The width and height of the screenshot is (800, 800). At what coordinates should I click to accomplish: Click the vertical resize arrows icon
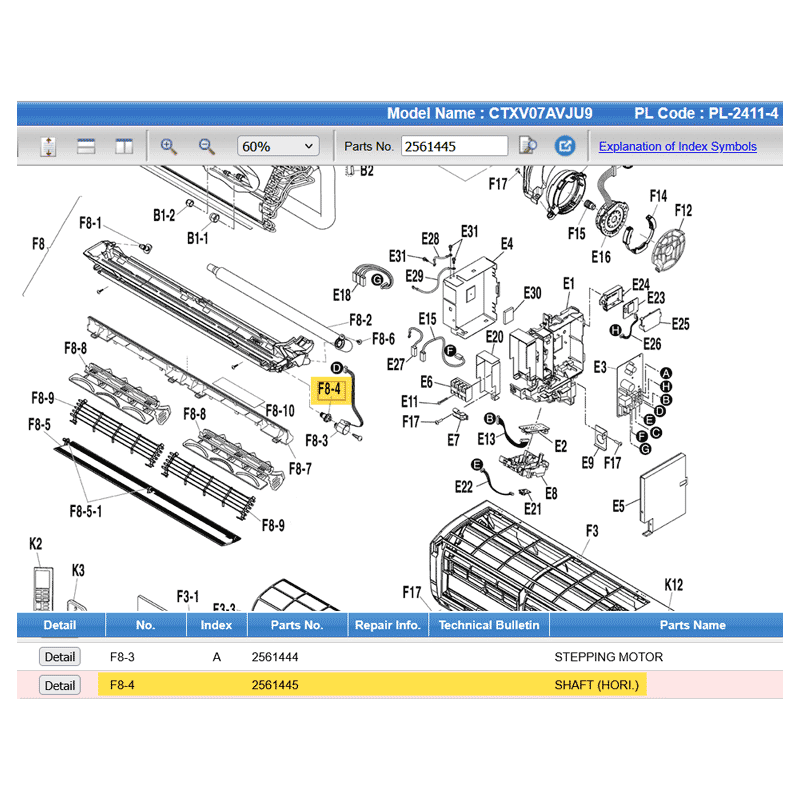[48, 146]
